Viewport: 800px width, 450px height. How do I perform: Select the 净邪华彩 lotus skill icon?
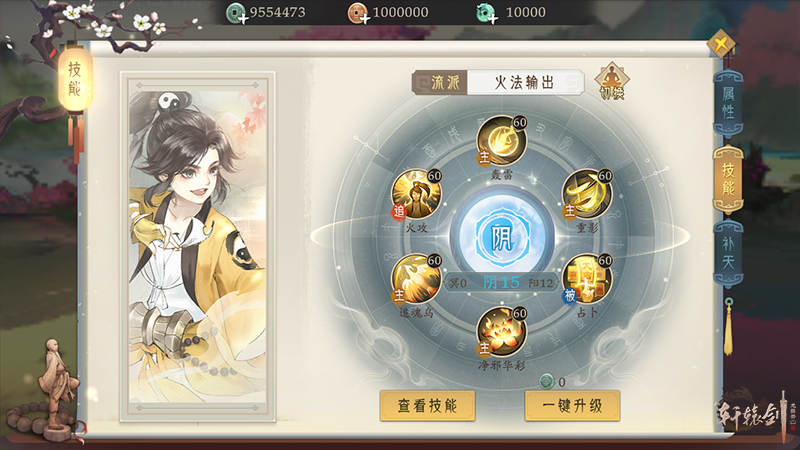click(502, 332)
